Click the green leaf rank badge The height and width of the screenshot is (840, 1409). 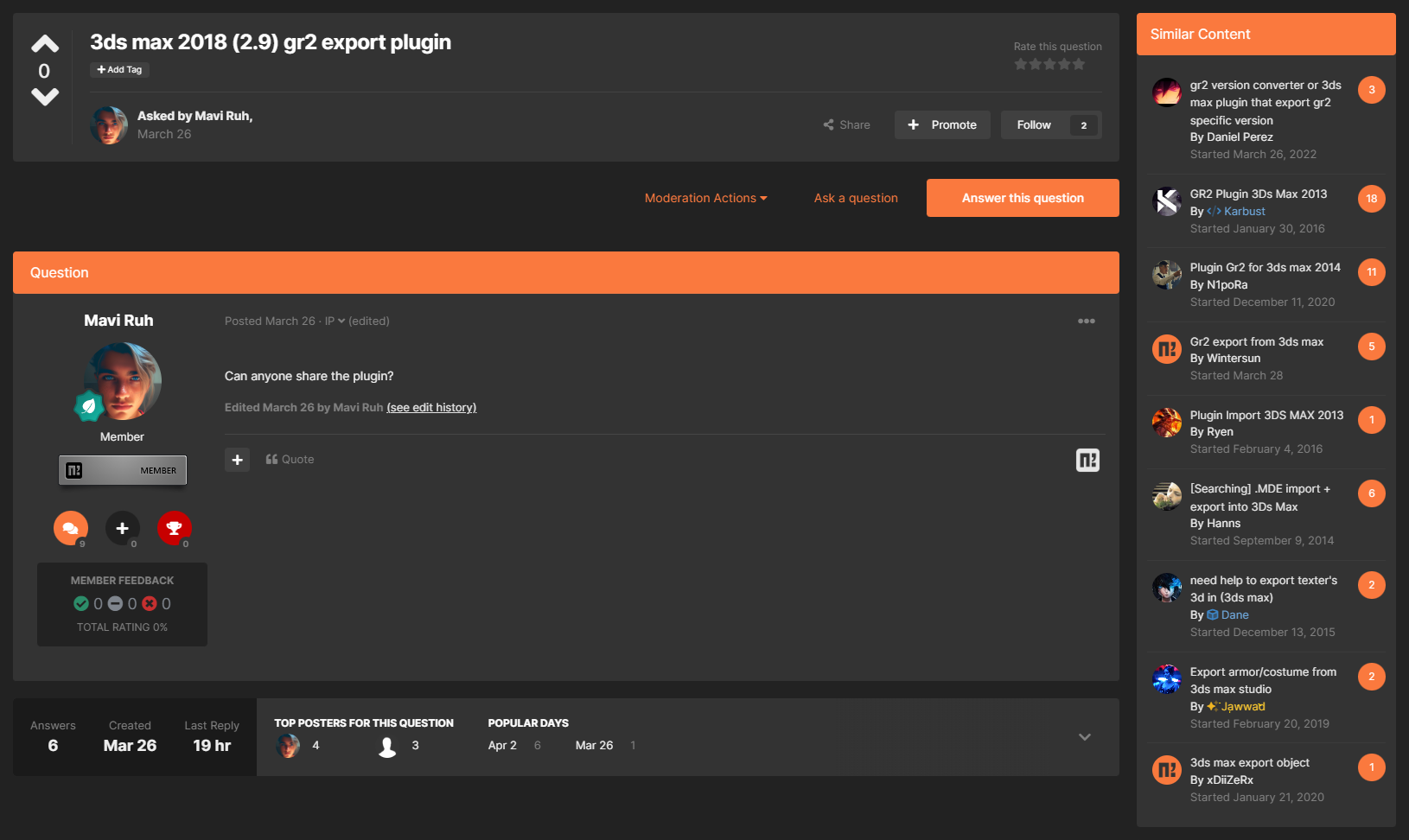(88, 405)
